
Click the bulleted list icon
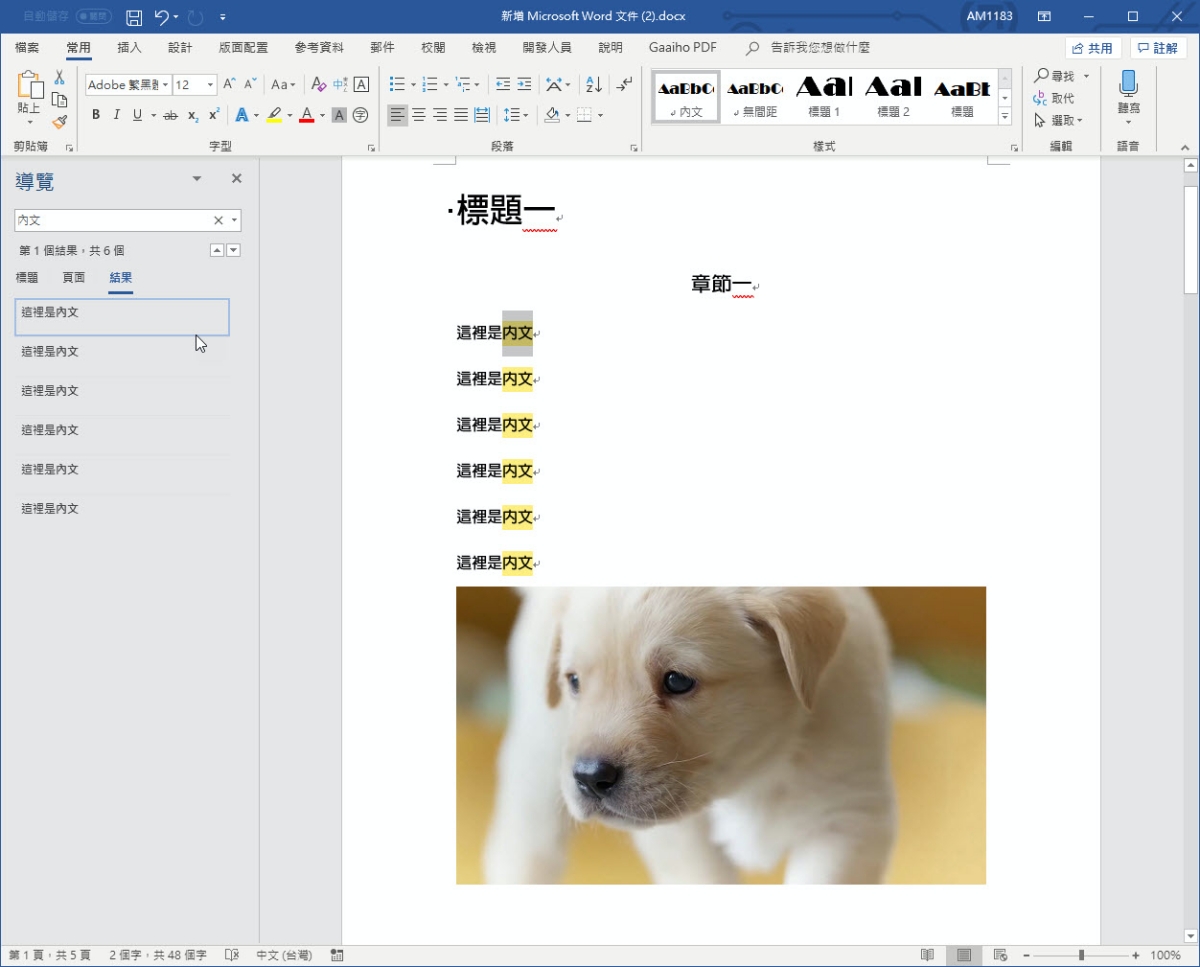pos(397,85)
